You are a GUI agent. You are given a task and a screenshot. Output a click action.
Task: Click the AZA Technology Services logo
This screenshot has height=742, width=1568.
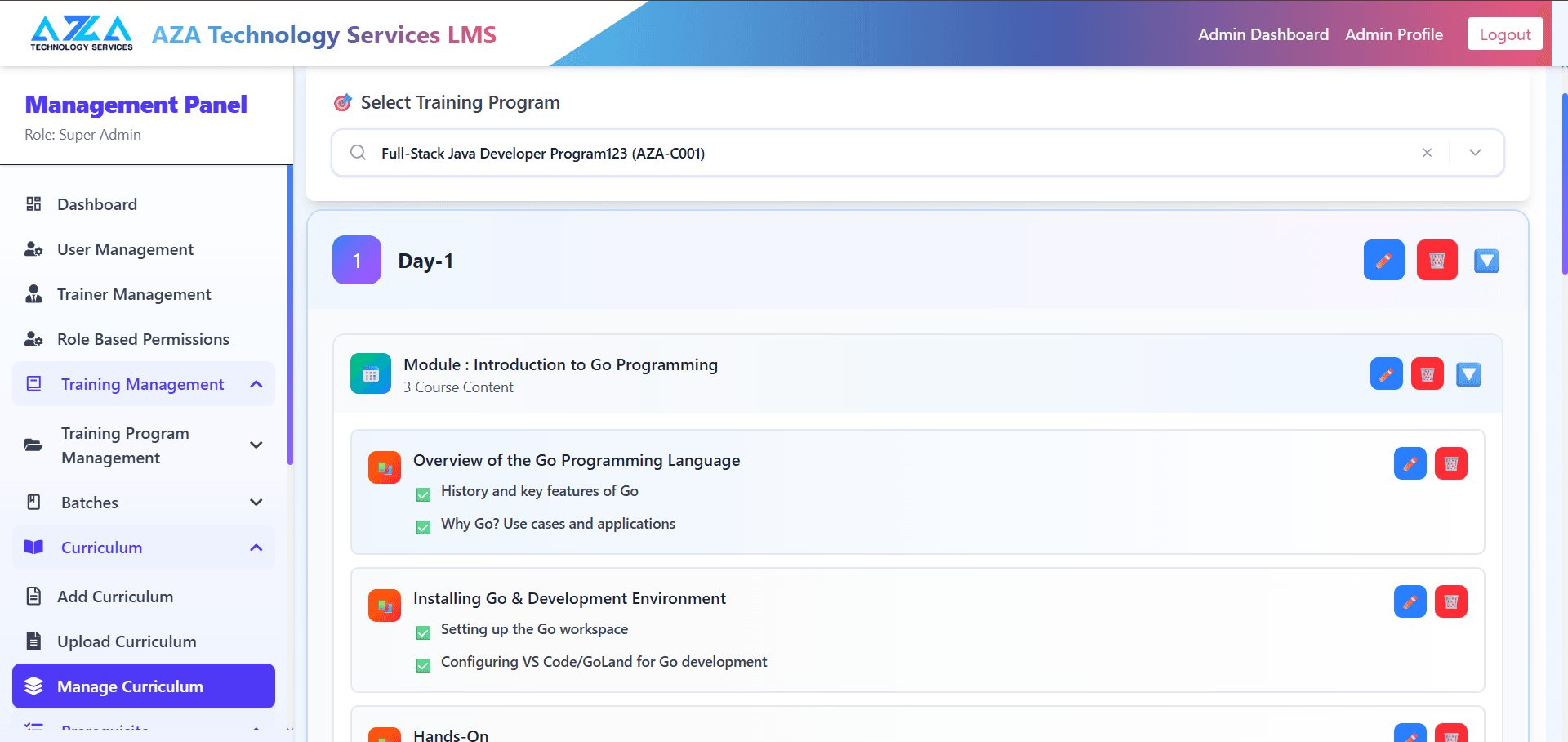[x=82, y=34]
